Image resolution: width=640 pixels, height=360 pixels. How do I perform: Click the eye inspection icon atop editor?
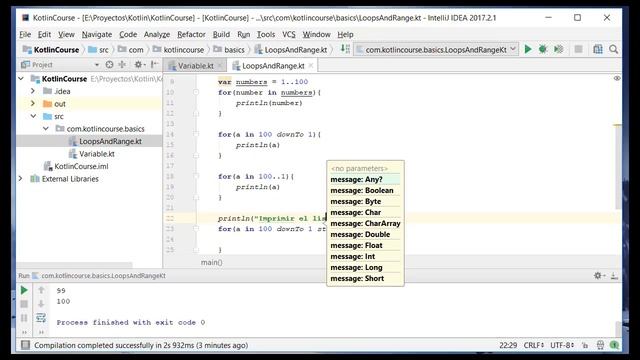[617, 78]
